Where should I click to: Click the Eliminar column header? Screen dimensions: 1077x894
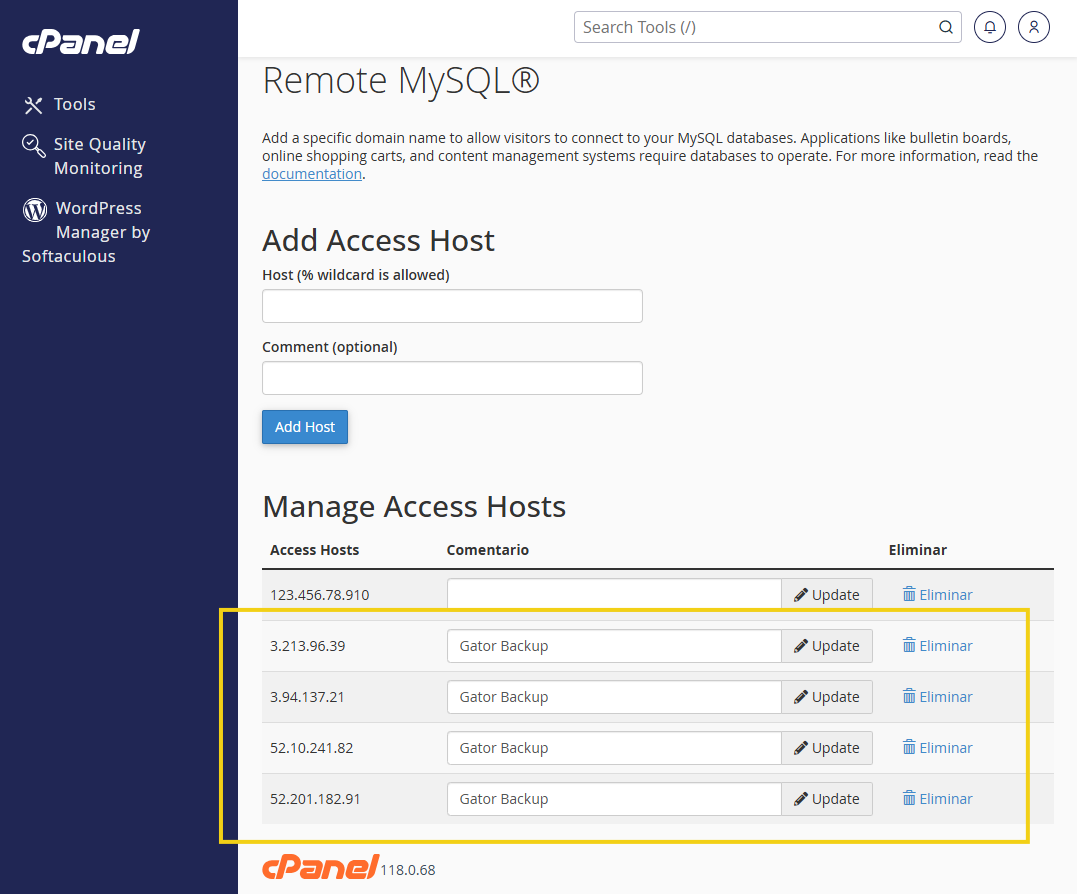[918, 550]
